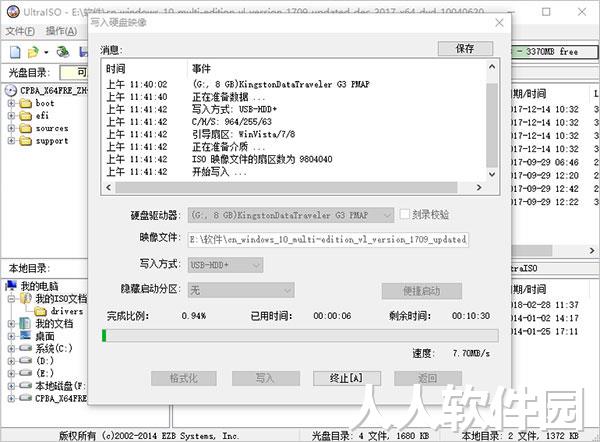Open the 操作(A) menu
Viewport: 600px width, 442px height.
pyautogui.click(x=61, y=31)
